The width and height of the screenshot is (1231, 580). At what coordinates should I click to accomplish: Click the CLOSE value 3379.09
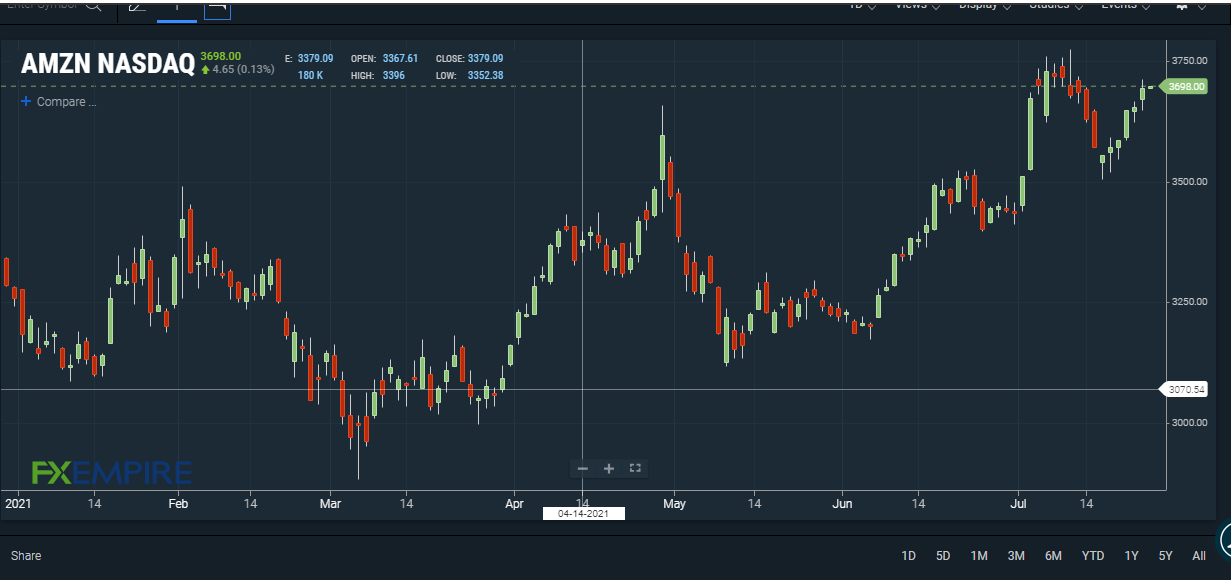tap(485, 59)
